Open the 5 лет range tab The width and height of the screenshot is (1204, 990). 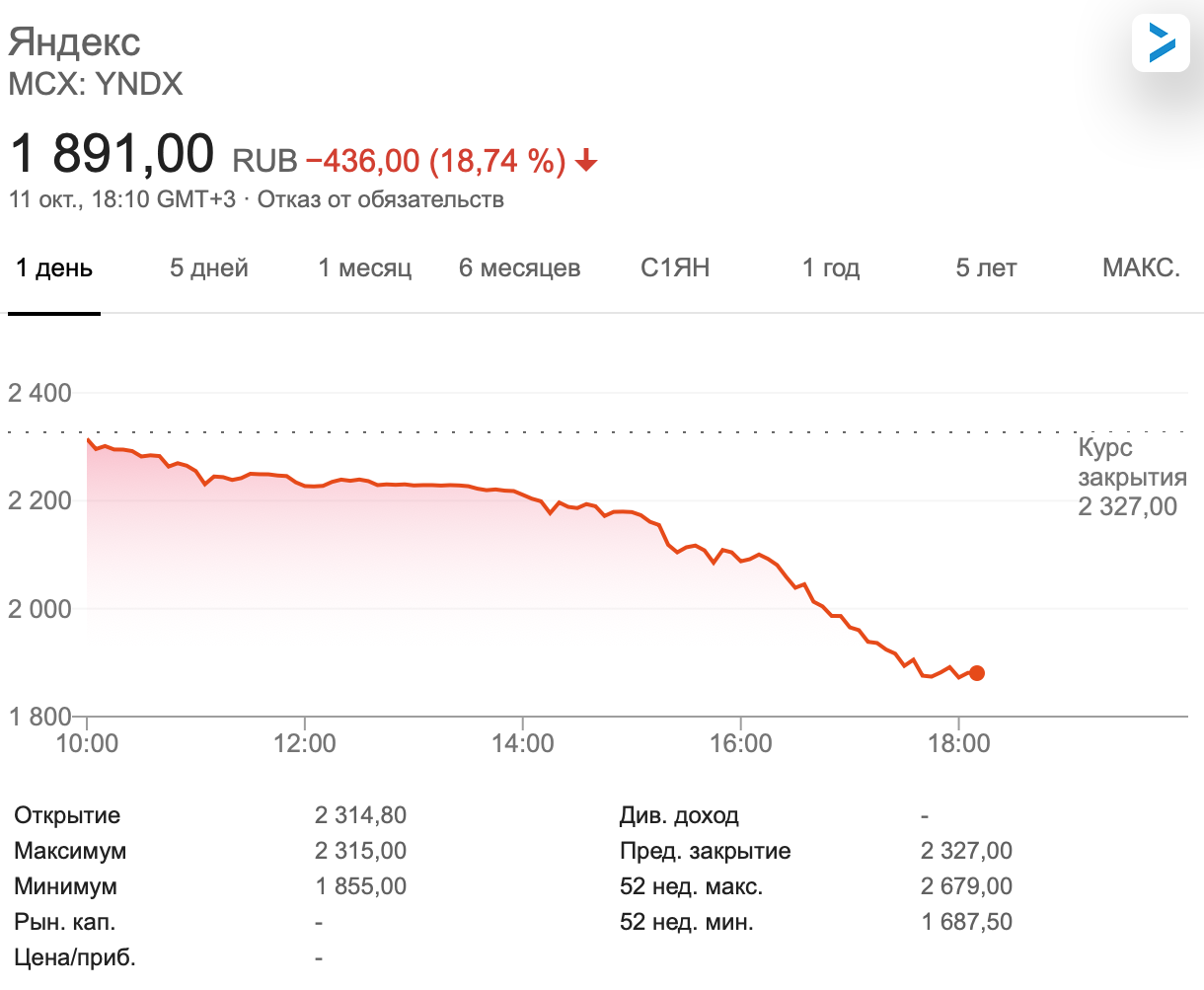[986, 268]
